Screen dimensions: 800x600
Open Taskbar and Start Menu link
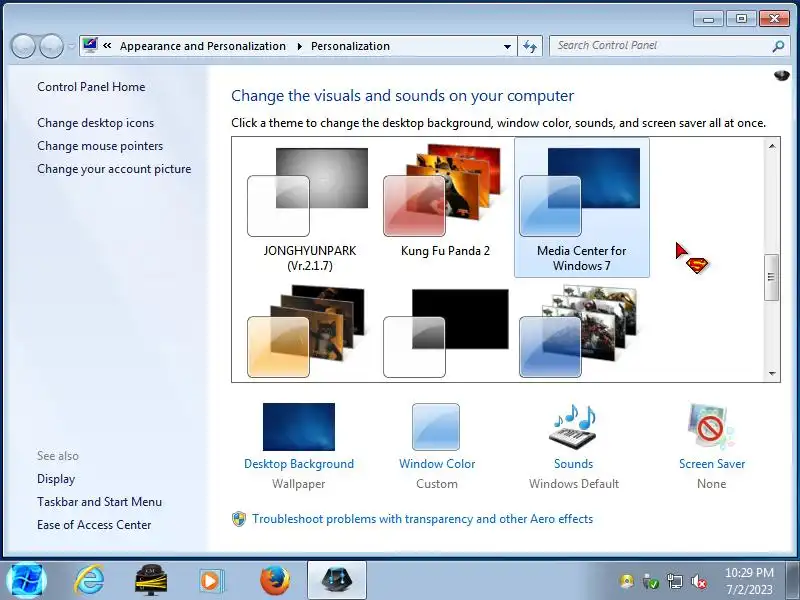tap(99, 502)
